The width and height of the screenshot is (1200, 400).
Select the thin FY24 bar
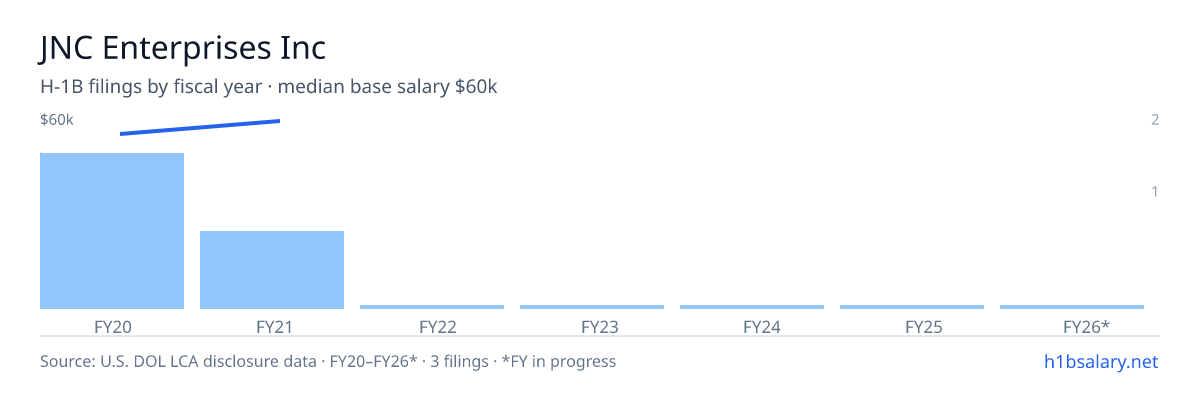[752, 307]
